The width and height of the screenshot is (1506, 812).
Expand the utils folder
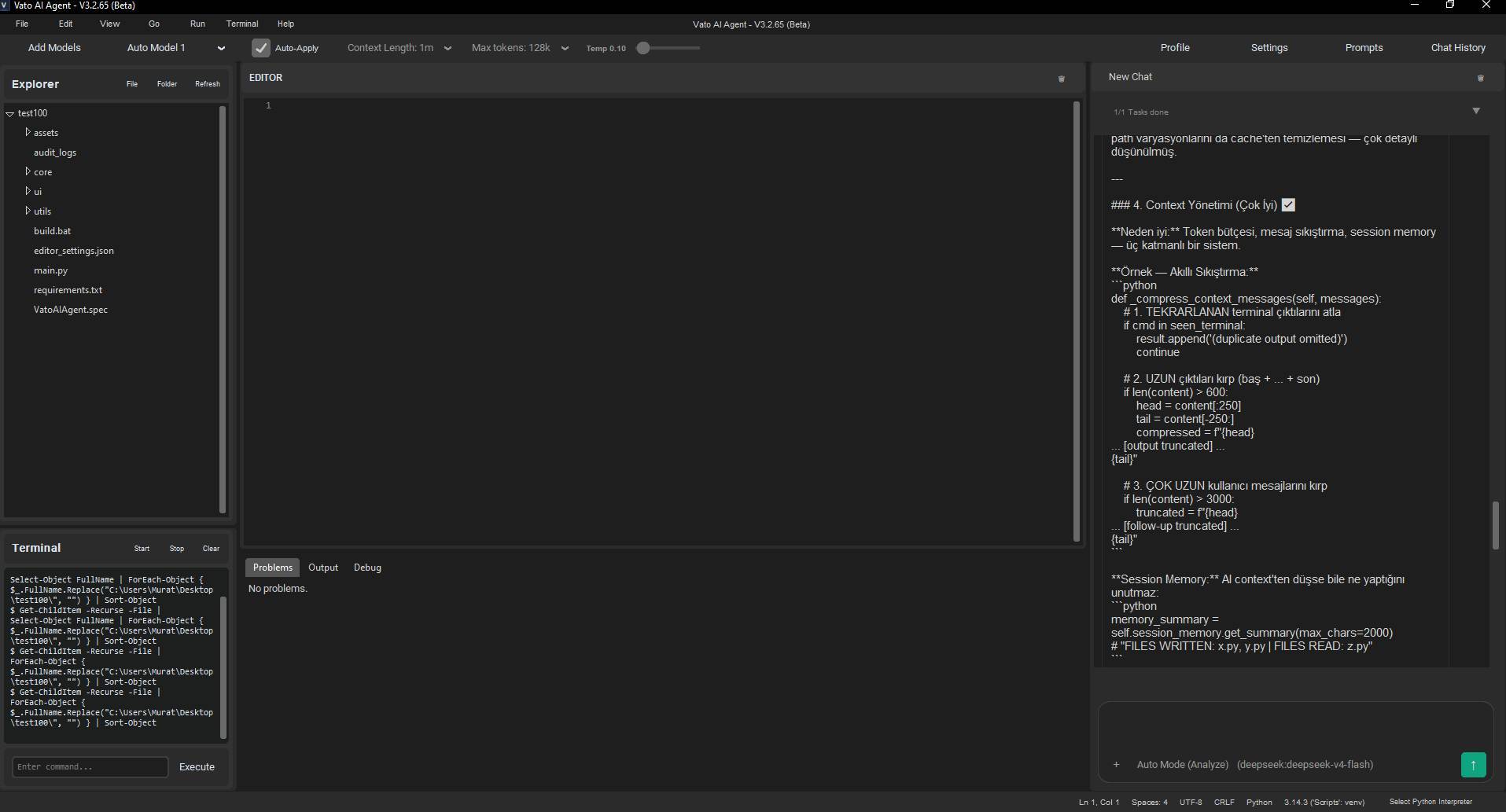[28, 211]
